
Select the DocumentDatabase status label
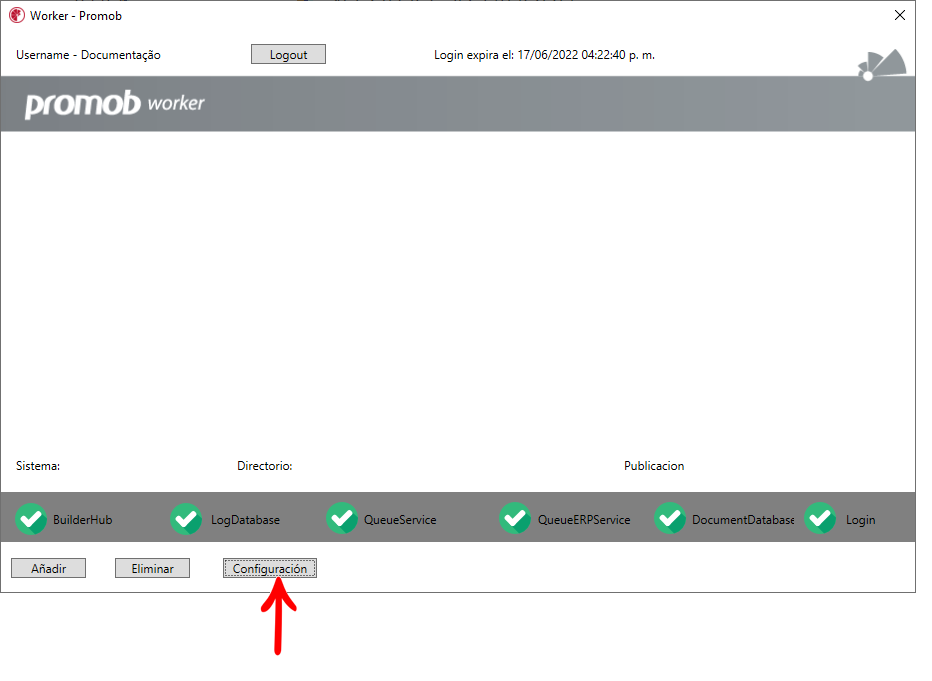pyautogui.click(x=743, y=519)
